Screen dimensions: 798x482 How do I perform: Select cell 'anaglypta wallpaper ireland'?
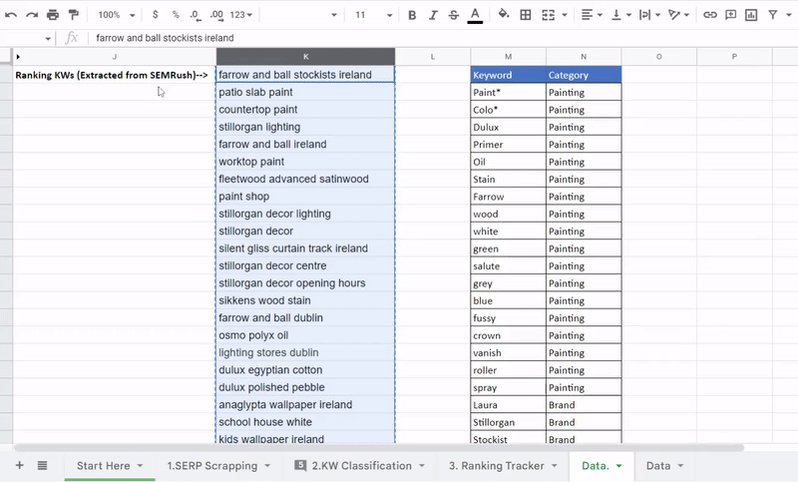[x=305, y=405]
